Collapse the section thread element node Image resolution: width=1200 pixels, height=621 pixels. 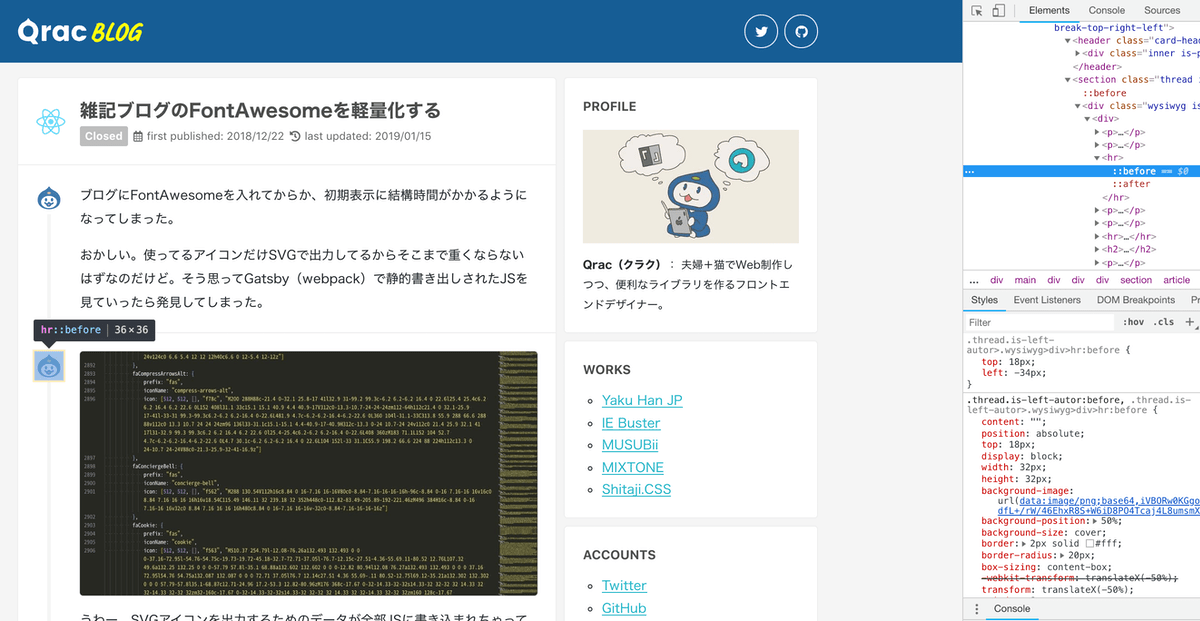click(x=1067, y=79)
